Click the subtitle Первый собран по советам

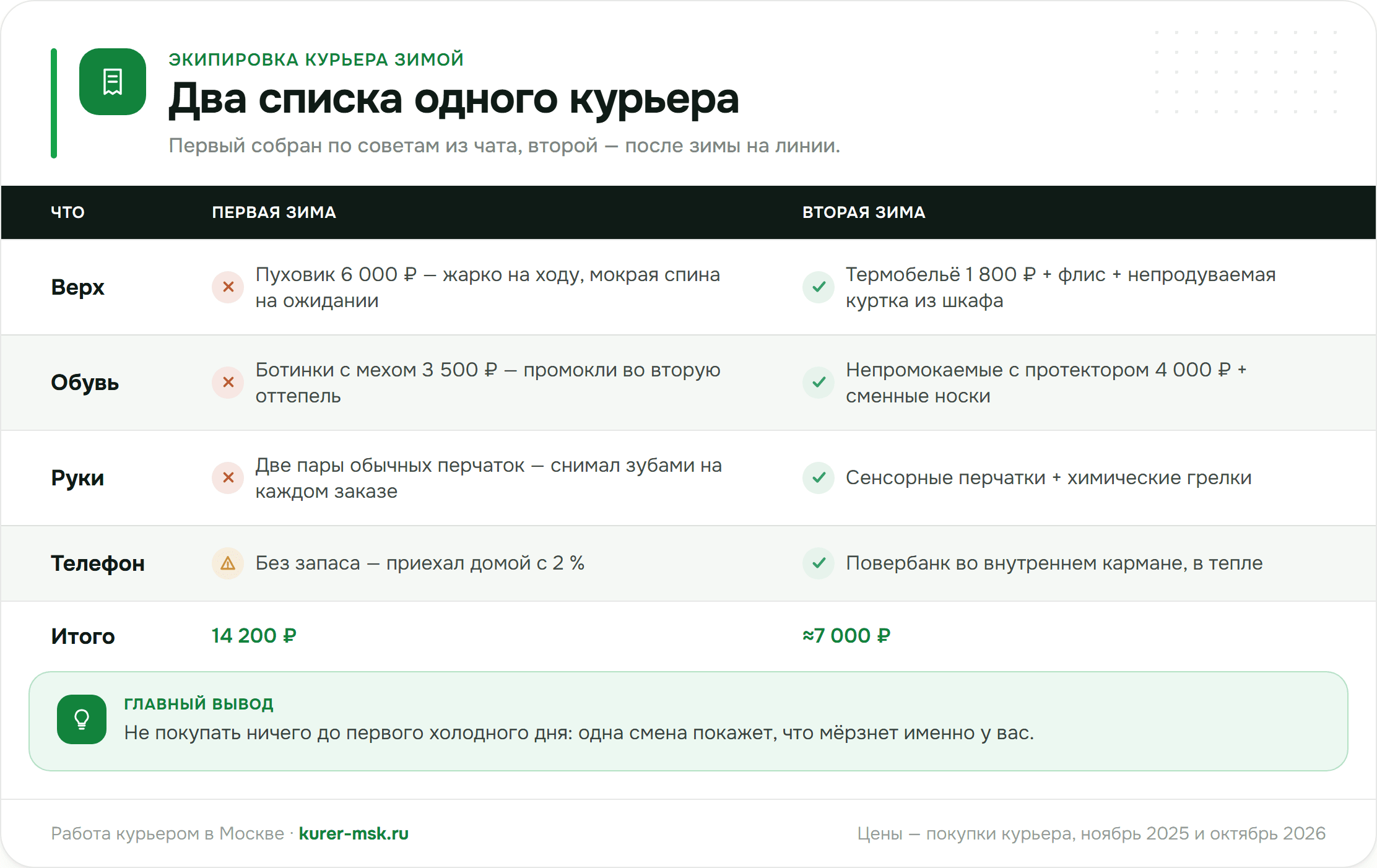tap(504, 145)
